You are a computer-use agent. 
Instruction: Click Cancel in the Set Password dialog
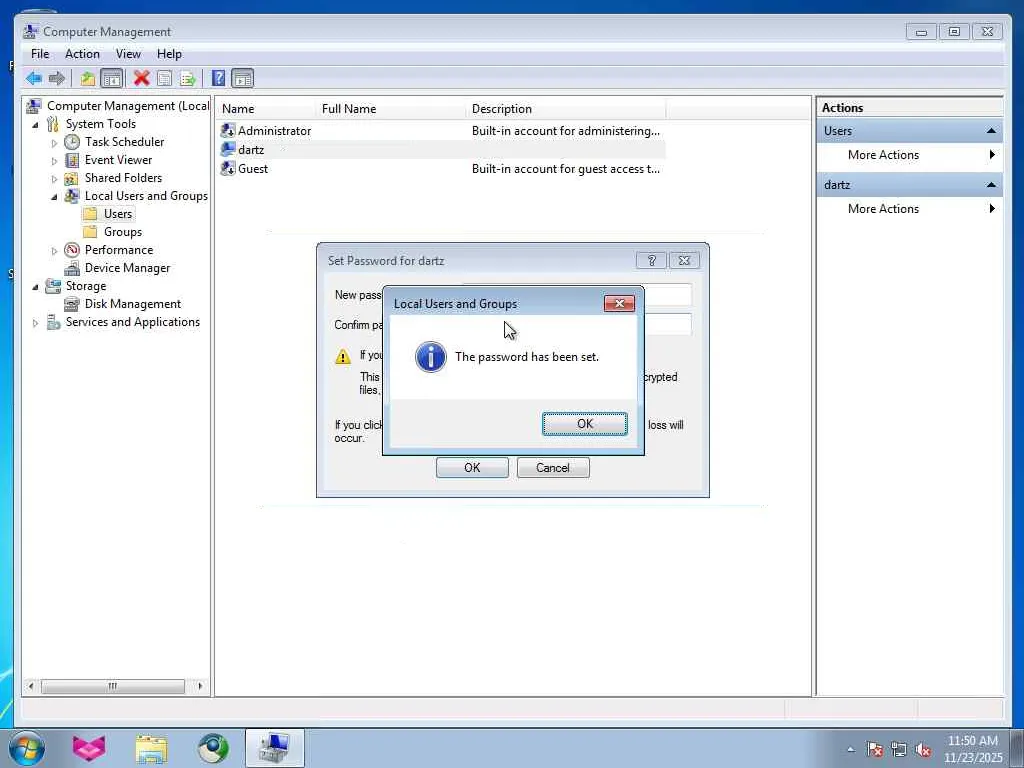[553, 468]
